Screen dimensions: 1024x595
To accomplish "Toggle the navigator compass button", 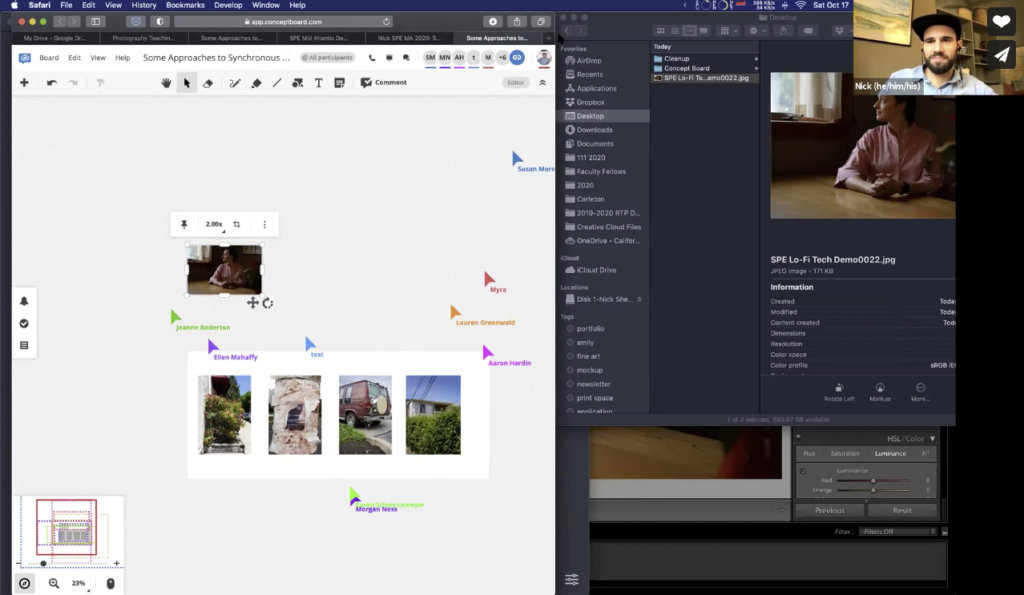I will click(x=25, y=583).
